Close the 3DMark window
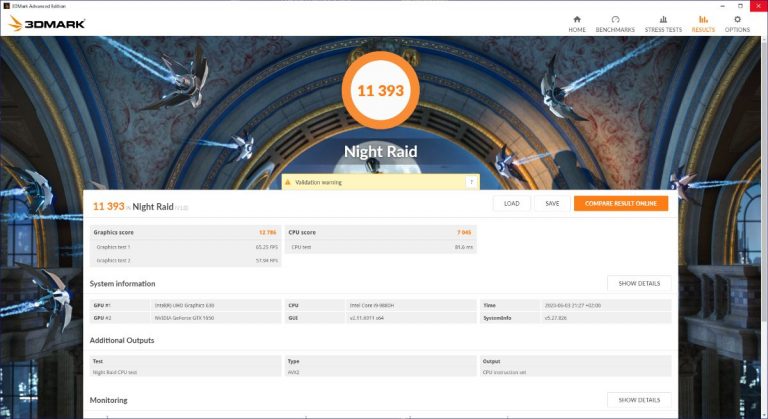The image size is (768, 419). tap(756, 5)
